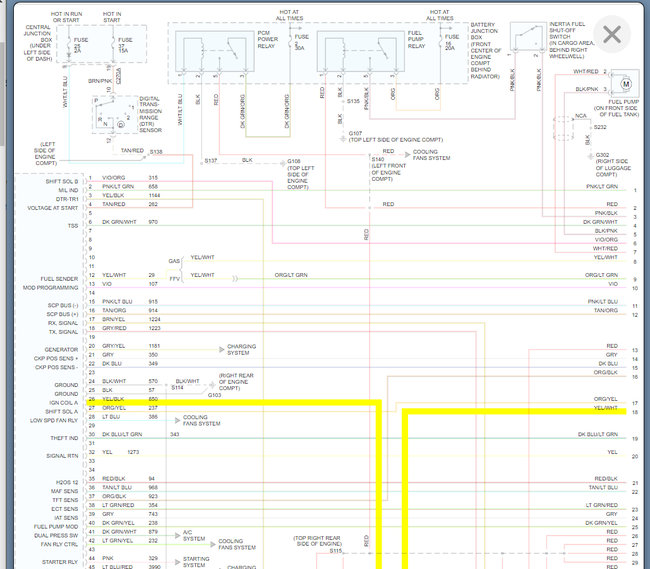Click the RX SIGNAL label
650x569 pixels.
[63, 323]
